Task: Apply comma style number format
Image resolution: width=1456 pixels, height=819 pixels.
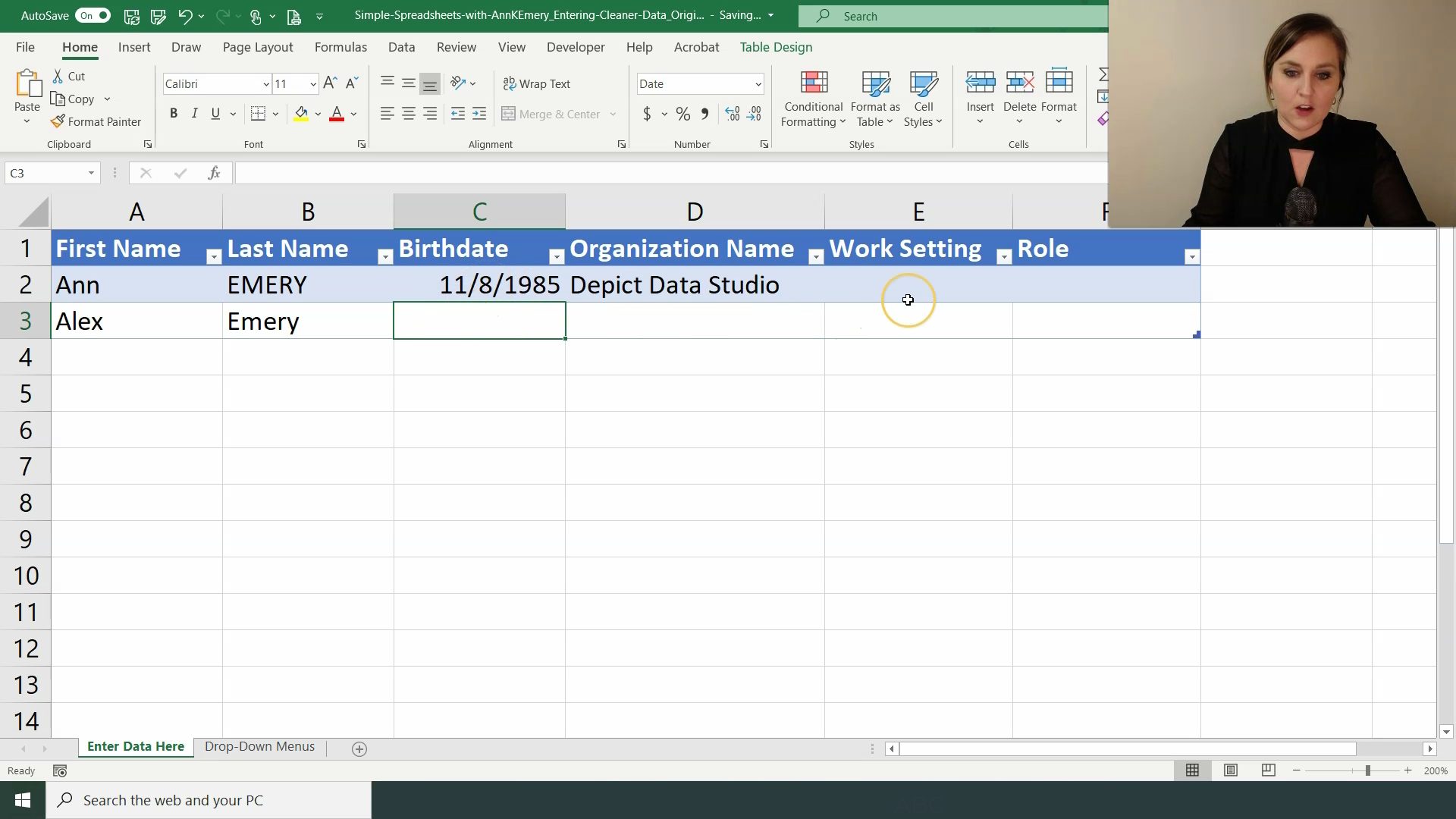Action: click(x=704, y=114)
